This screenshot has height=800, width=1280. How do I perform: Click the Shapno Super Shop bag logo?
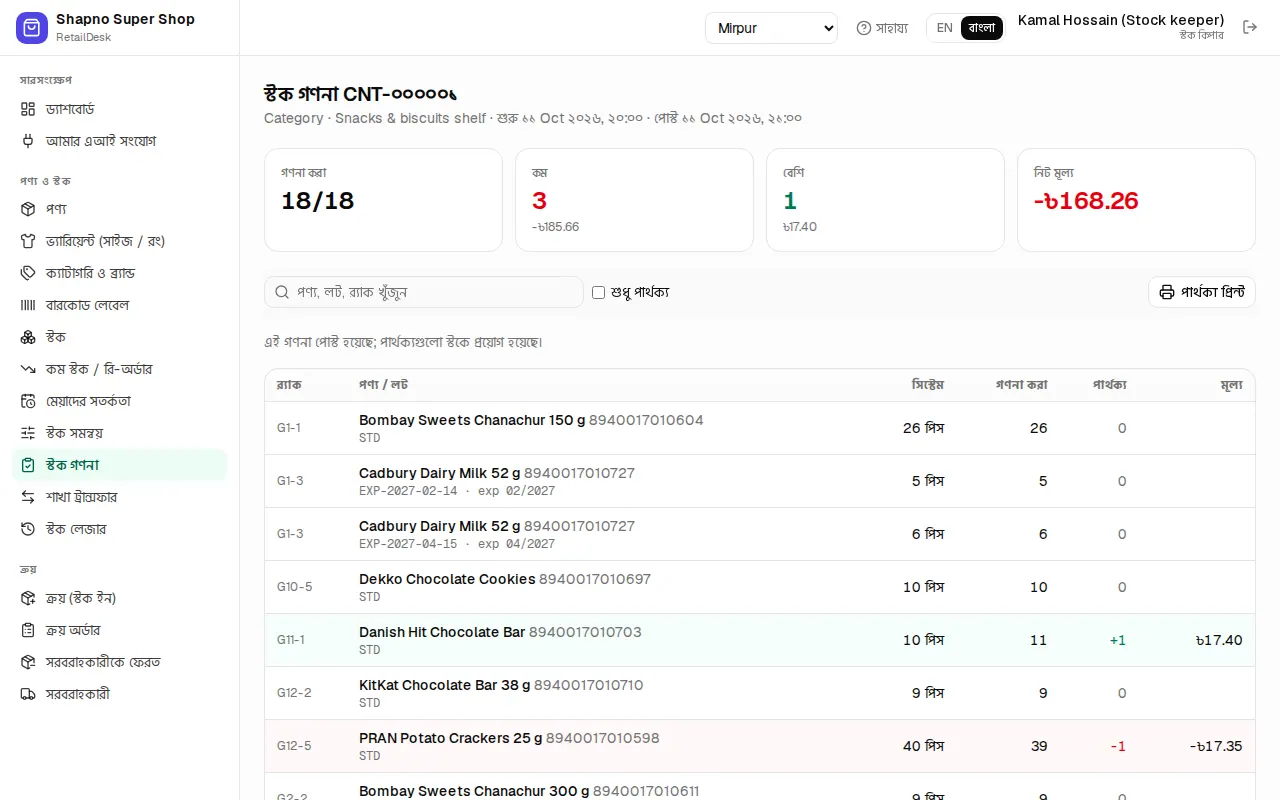(32, 28)
